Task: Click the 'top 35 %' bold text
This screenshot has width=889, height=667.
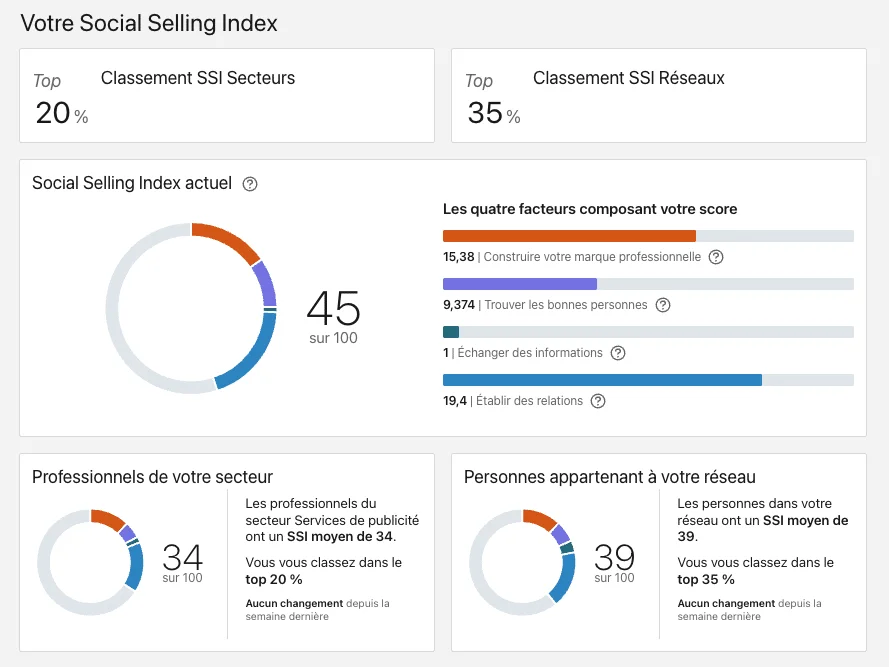Action: click(706, 580)
